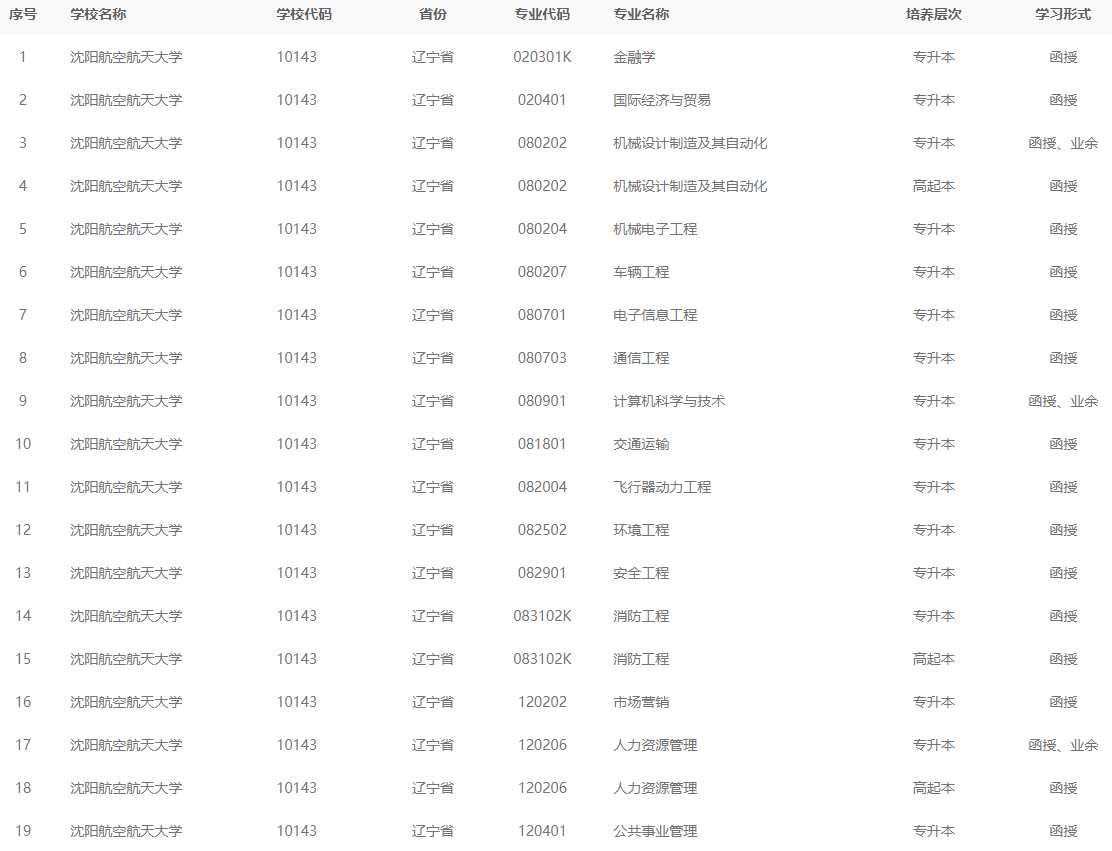
Task: Click the 专业代码 column header
Action: [542, 14]
